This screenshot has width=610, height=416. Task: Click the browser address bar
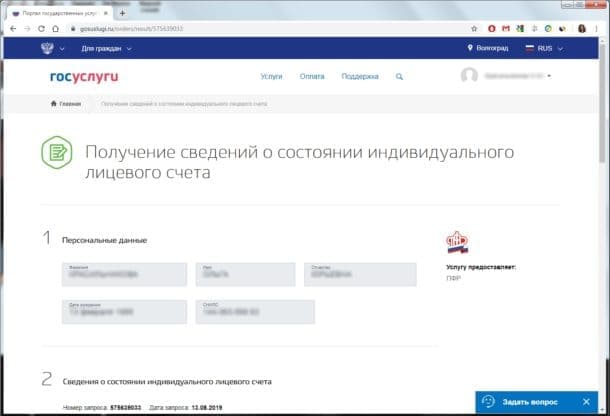[250, 29]
